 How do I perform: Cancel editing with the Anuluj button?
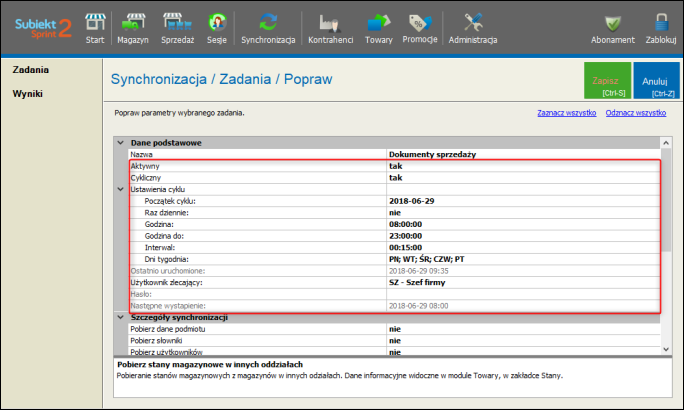[x=657, y=80]
